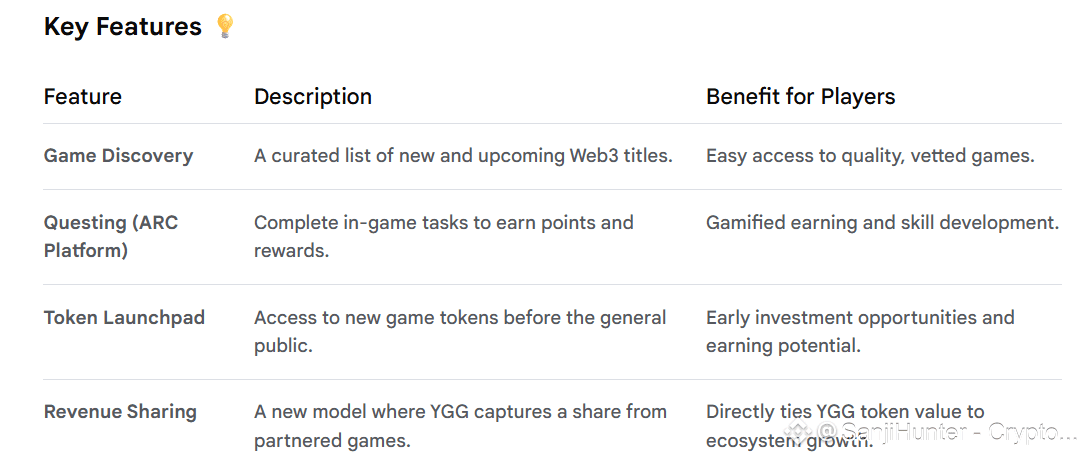1086x457 pixels.
Task: Click the Description column header
Action: click(313, 96)
